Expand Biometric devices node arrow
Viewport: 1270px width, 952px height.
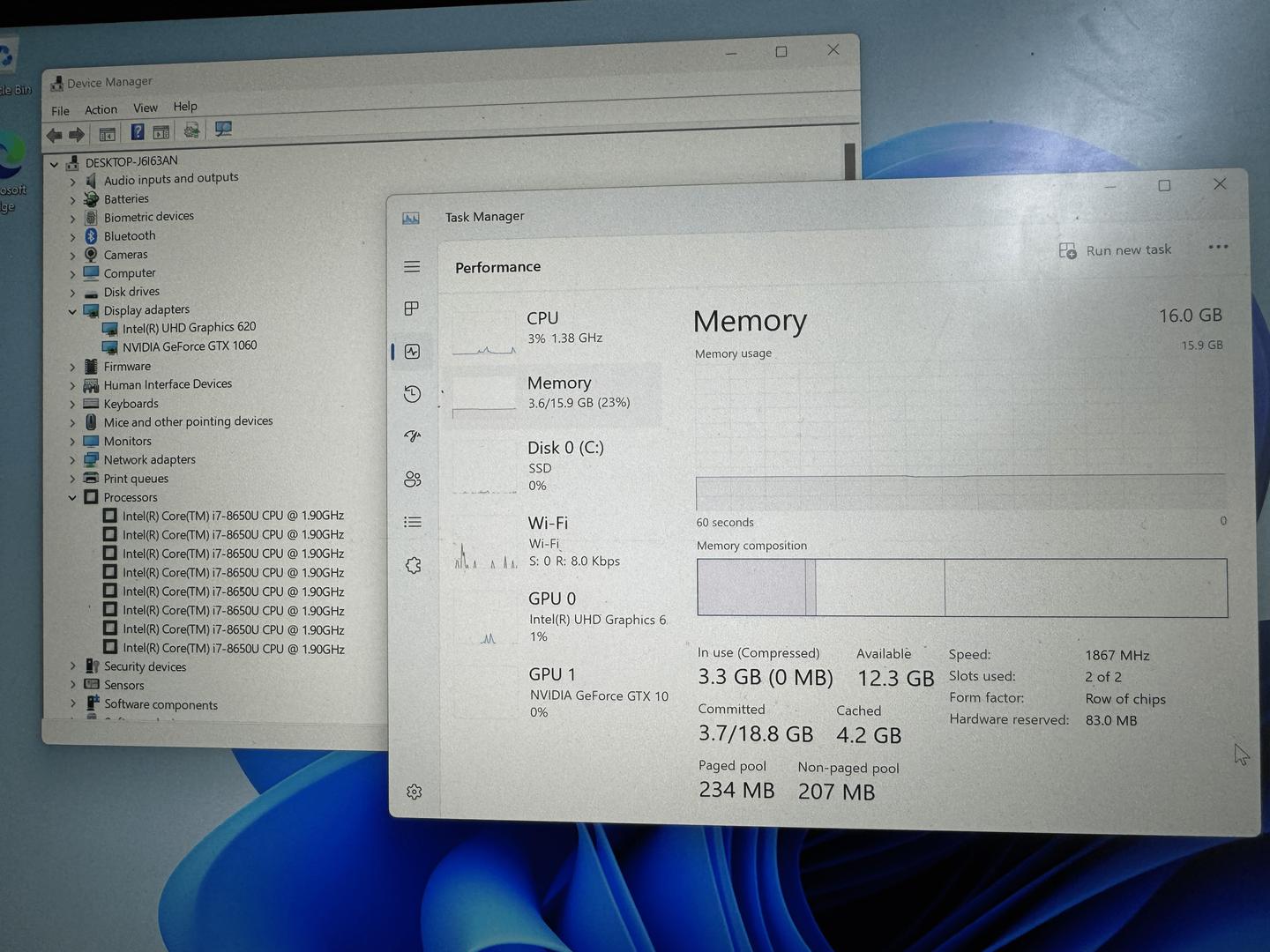click(73, 219)
